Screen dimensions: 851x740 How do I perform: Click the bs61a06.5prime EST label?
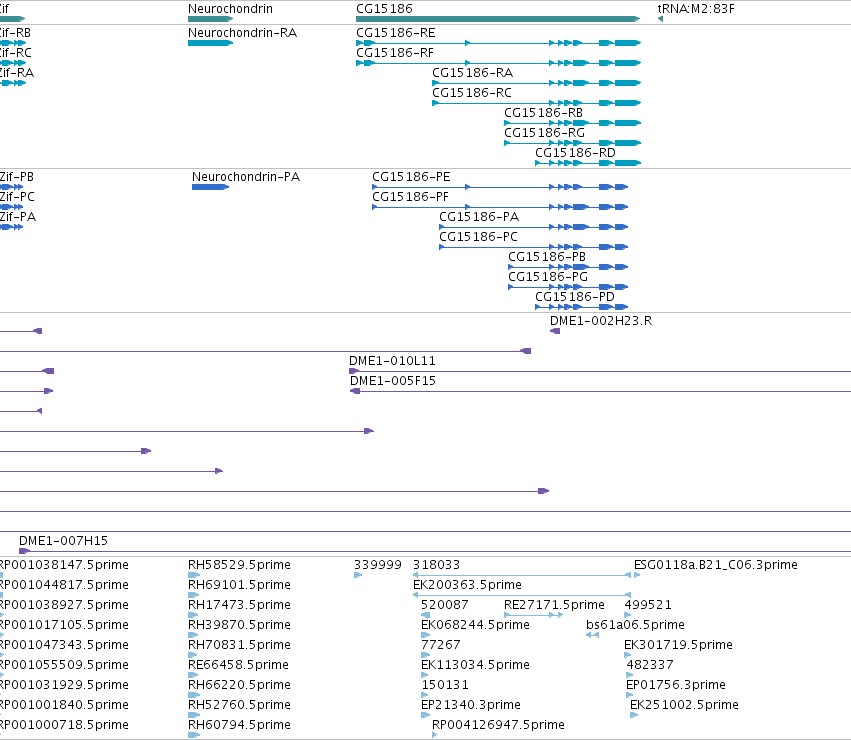tap(636, 625)
